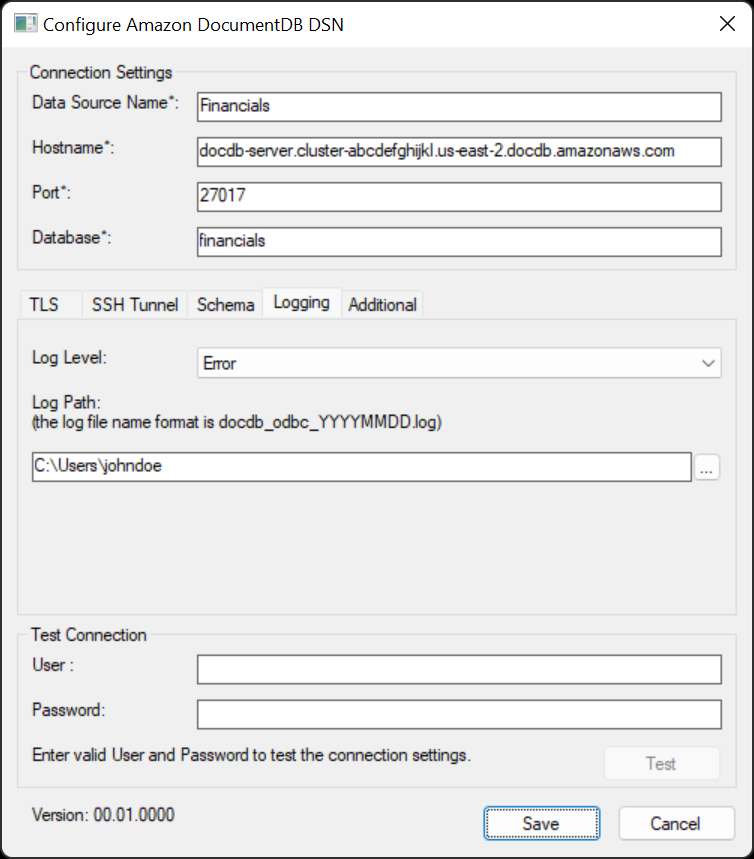Close the Configure Amazon DocumentDB DSN window
754x859 pixels.
(727, 24)
